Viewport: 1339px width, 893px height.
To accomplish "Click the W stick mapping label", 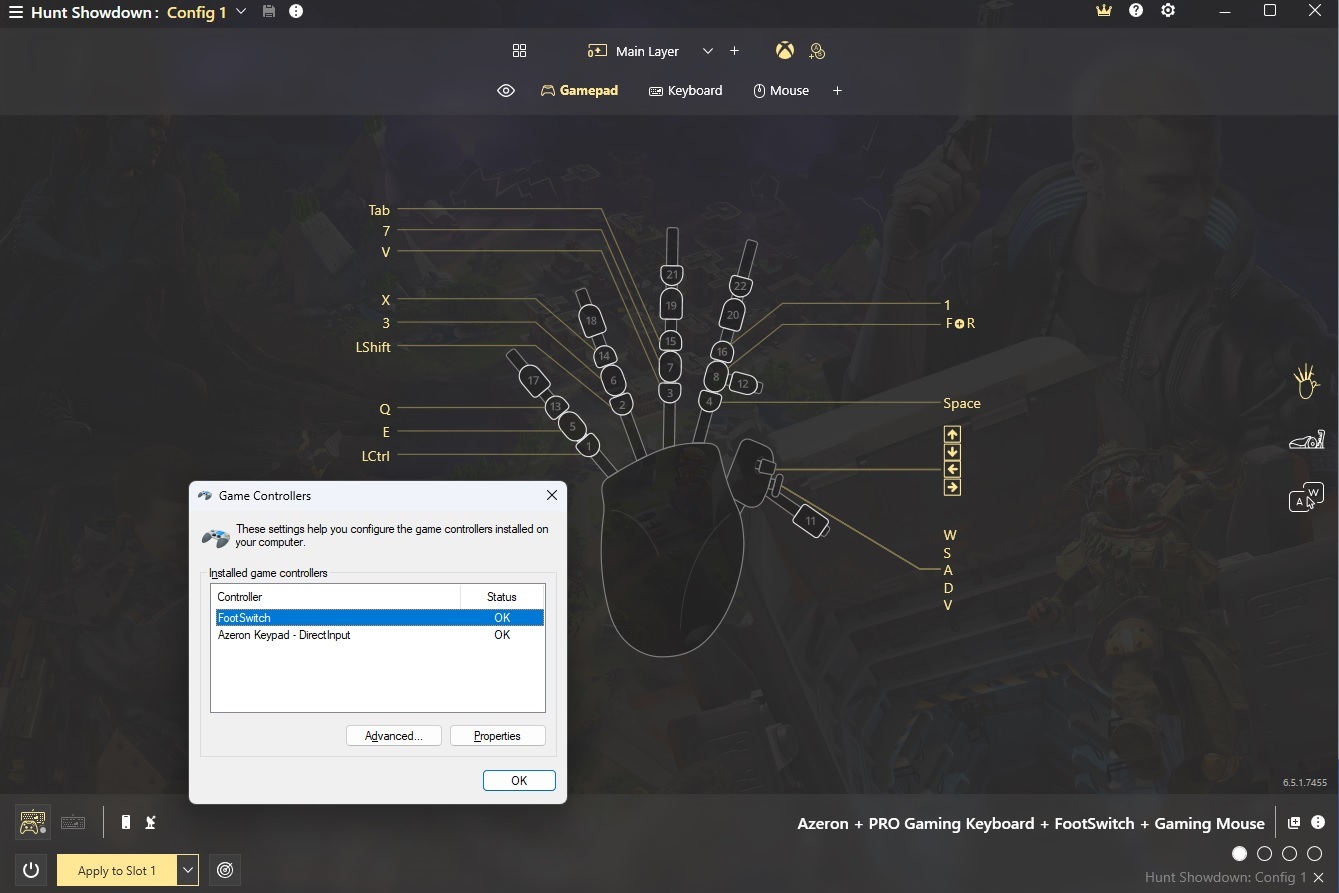I will (950, 536).
